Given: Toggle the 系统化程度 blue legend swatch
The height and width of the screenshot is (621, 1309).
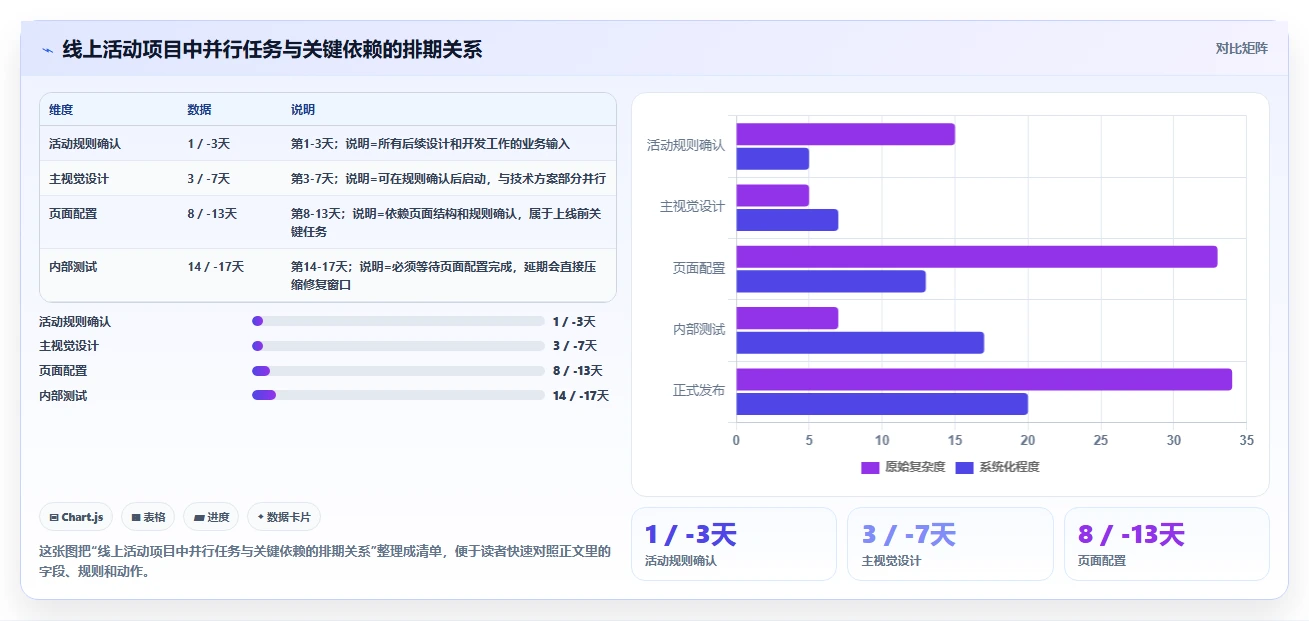Looking at the screenshot, I should (965, 467).
